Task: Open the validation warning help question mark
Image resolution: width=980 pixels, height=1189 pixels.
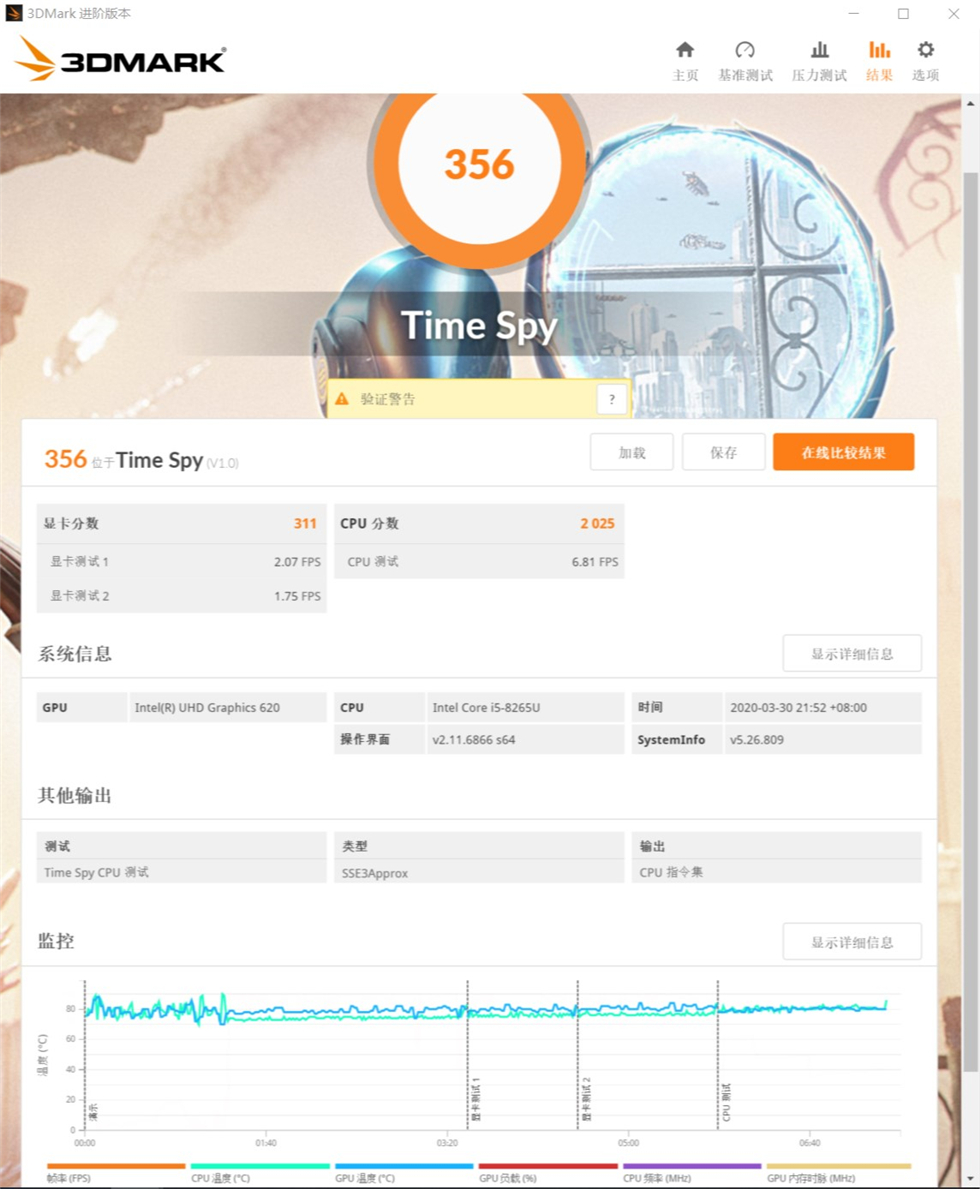Action: click(610, 398)
